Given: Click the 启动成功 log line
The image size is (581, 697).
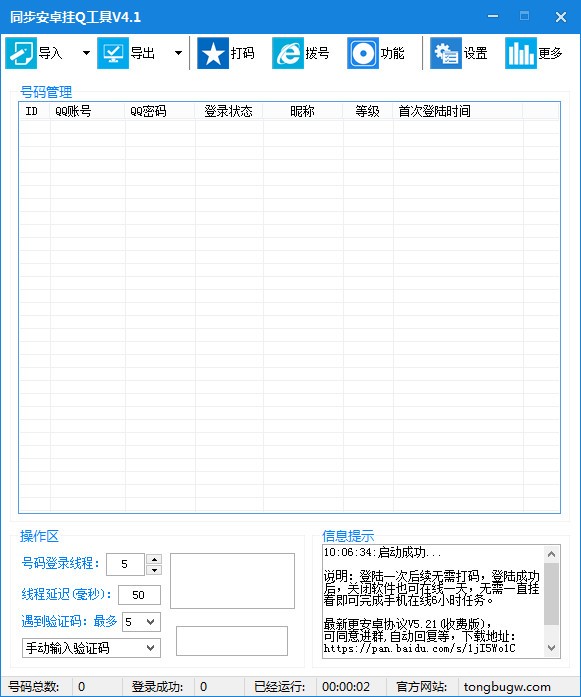Looking at the screenshot, I should [x=382, y=553].
